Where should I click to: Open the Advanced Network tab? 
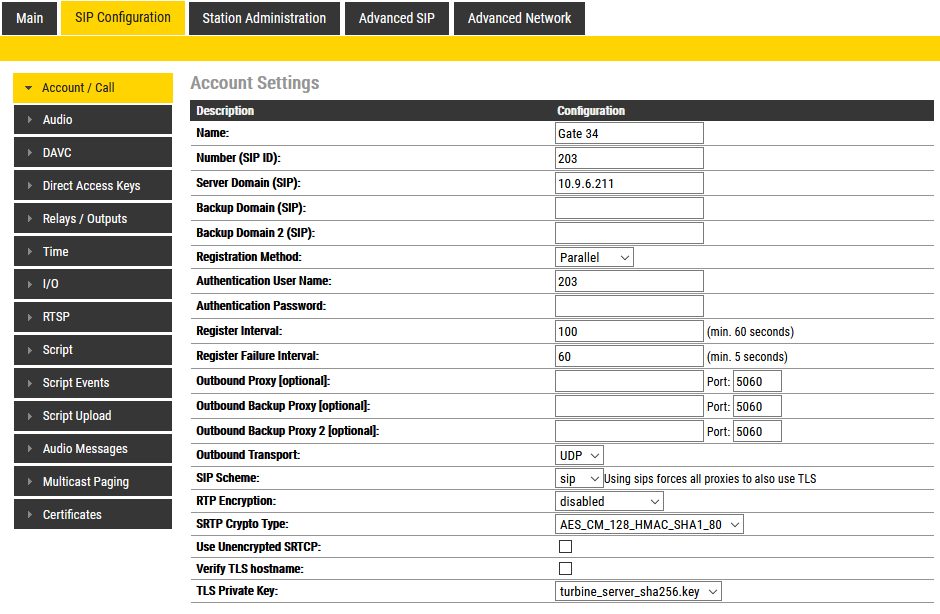pyautogui.click(x=519, y=18)
